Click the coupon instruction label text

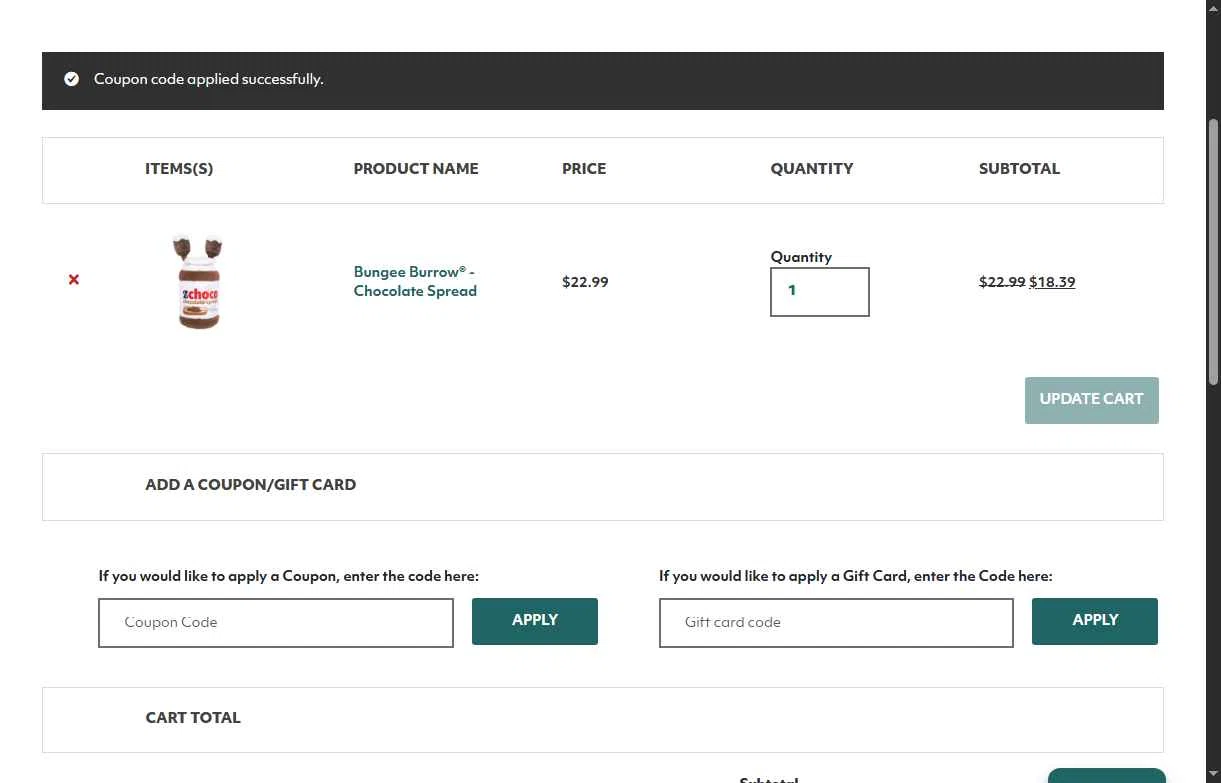click(289, 576)
